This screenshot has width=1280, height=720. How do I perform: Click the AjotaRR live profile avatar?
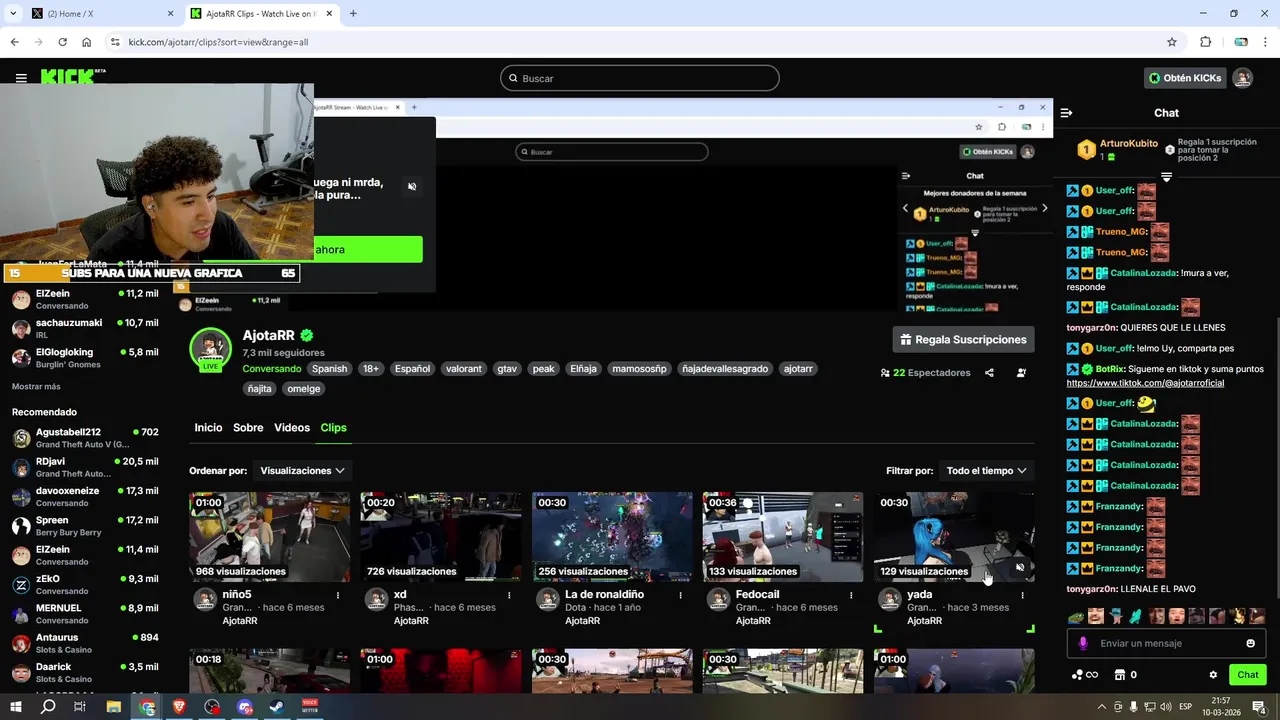tap(210, 349)
